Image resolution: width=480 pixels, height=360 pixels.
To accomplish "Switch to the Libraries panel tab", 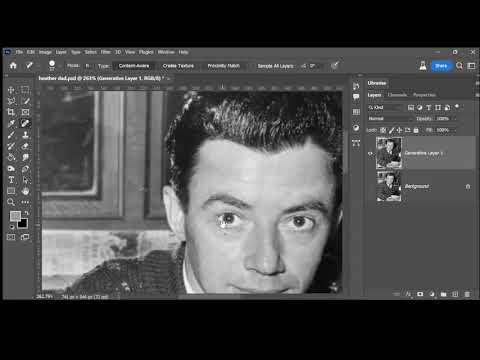I will (377, 83).
